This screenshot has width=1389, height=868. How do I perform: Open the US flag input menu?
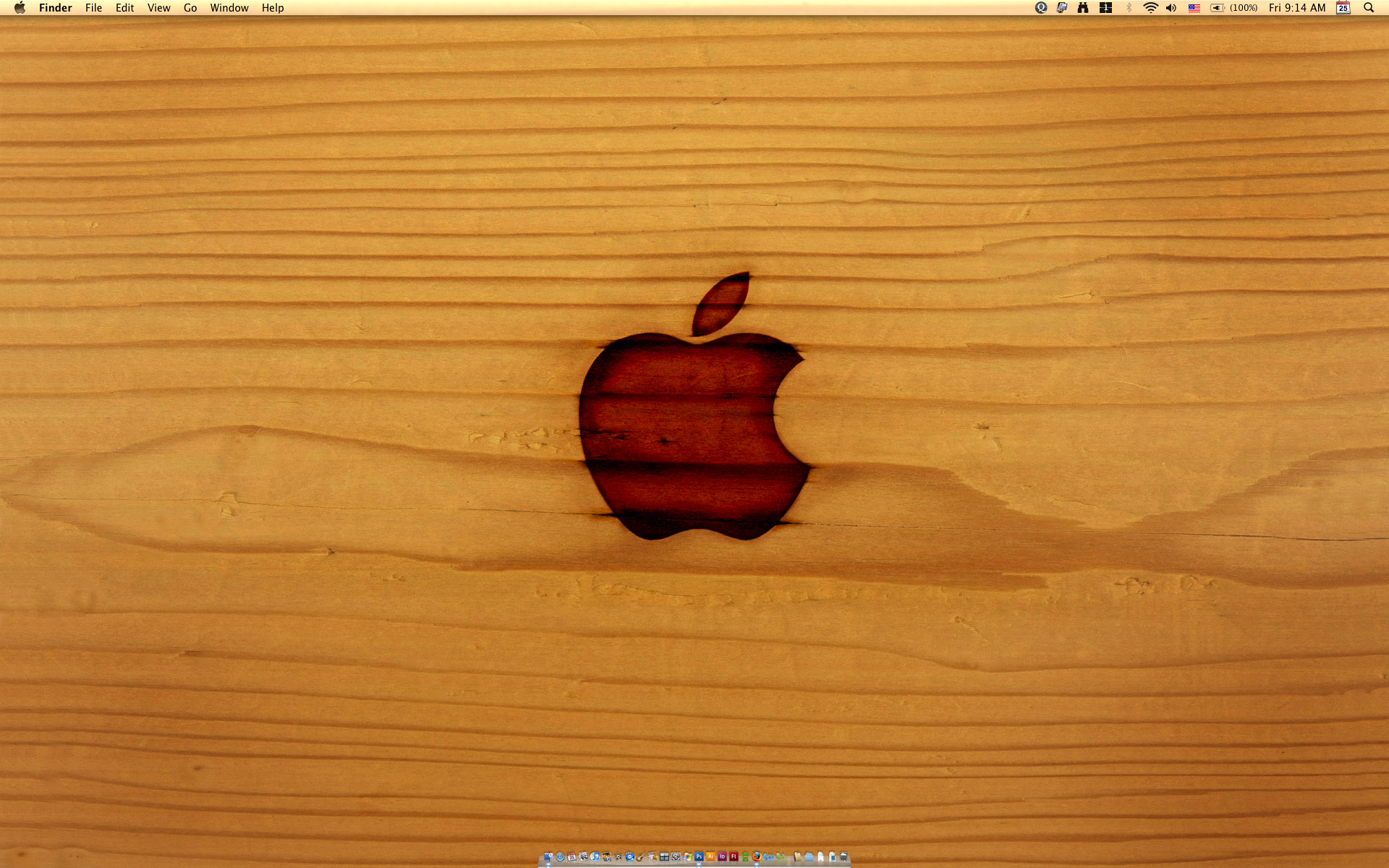[x=1194, y=8]
